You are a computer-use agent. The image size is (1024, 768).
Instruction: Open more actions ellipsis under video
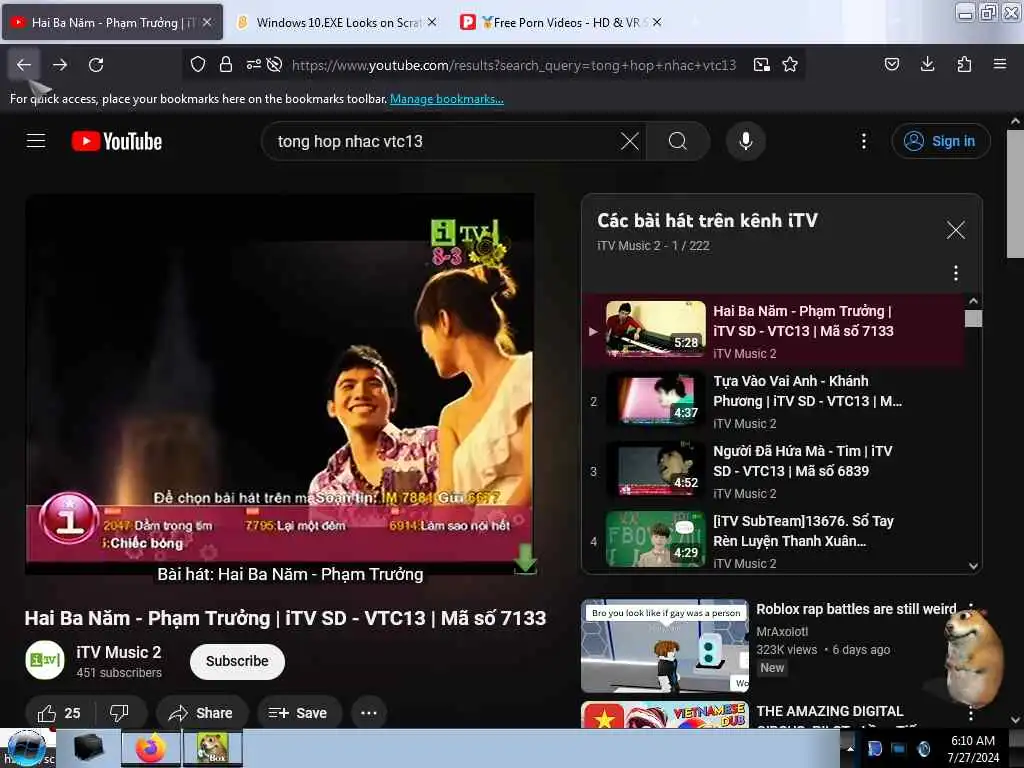click(369, 713)
